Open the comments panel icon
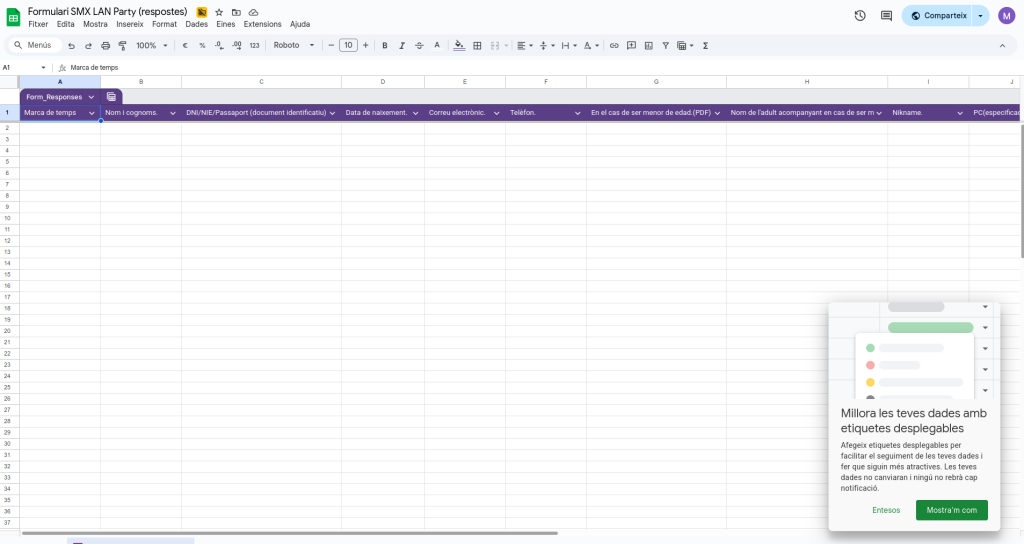The width and height of the screenshot is (1024, 544). tap(886, 16)
